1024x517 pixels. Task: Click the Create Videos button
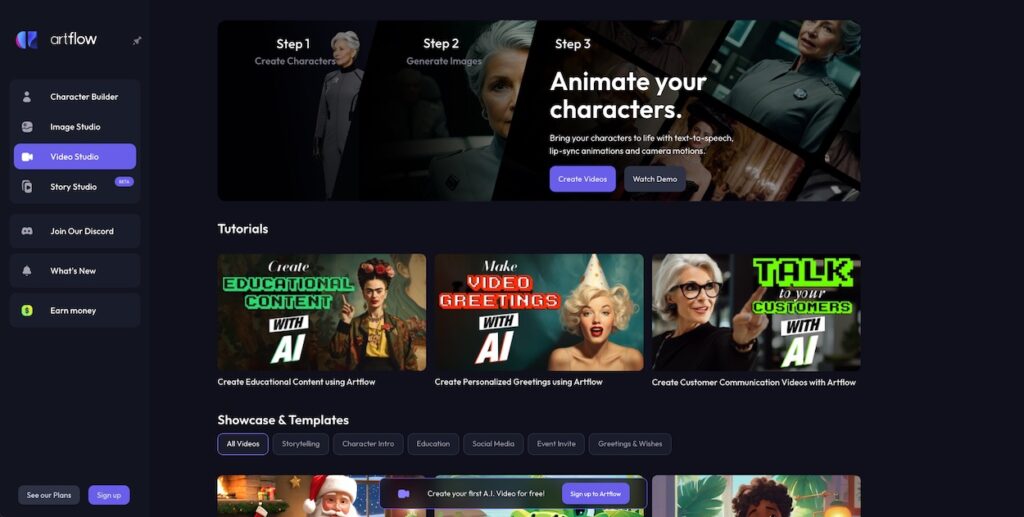coord(583,179)
